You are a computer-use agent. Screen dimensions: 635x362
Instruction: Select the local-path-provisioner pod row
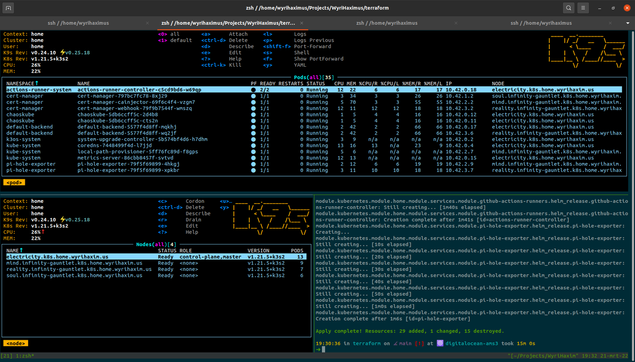point(314,152)
